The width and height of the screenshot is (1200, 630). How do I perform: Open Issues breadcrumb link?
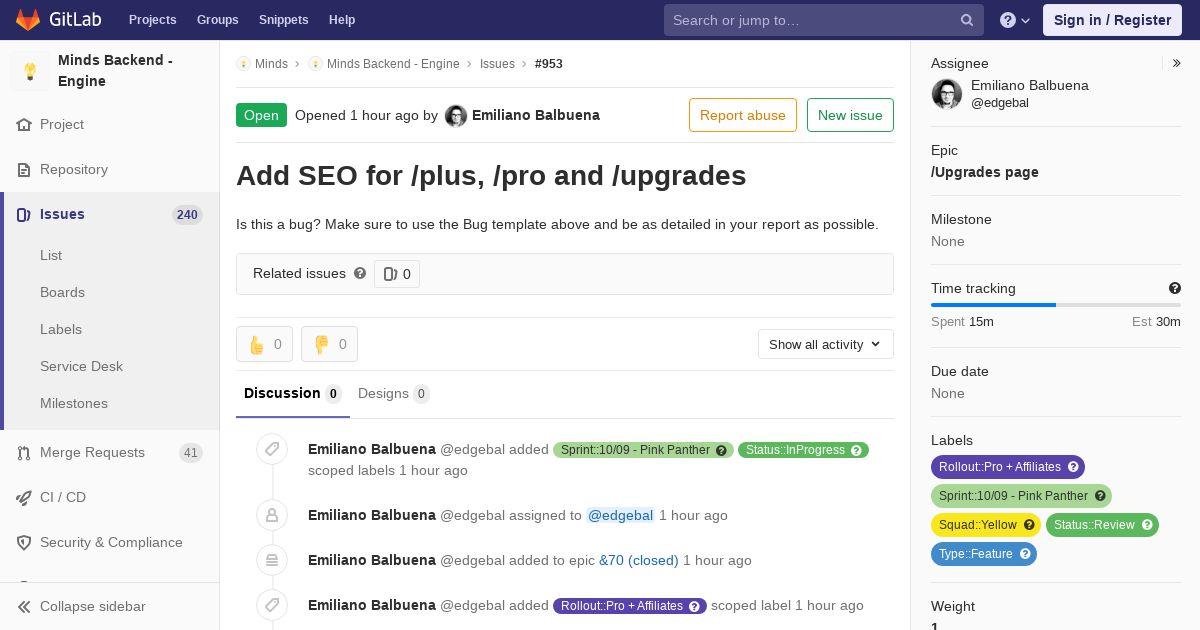coord(497,64)
